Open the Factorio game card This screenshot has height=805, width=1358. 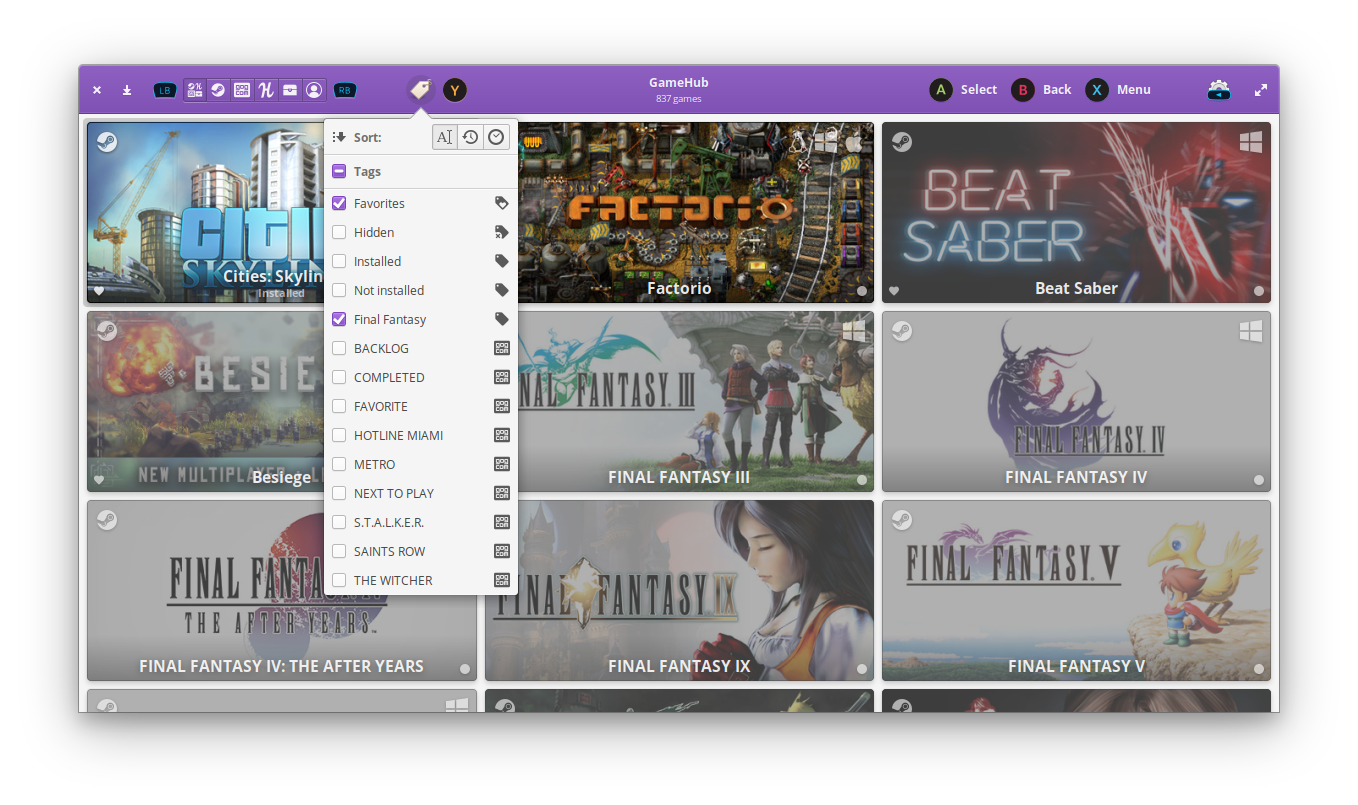(679, 212)
